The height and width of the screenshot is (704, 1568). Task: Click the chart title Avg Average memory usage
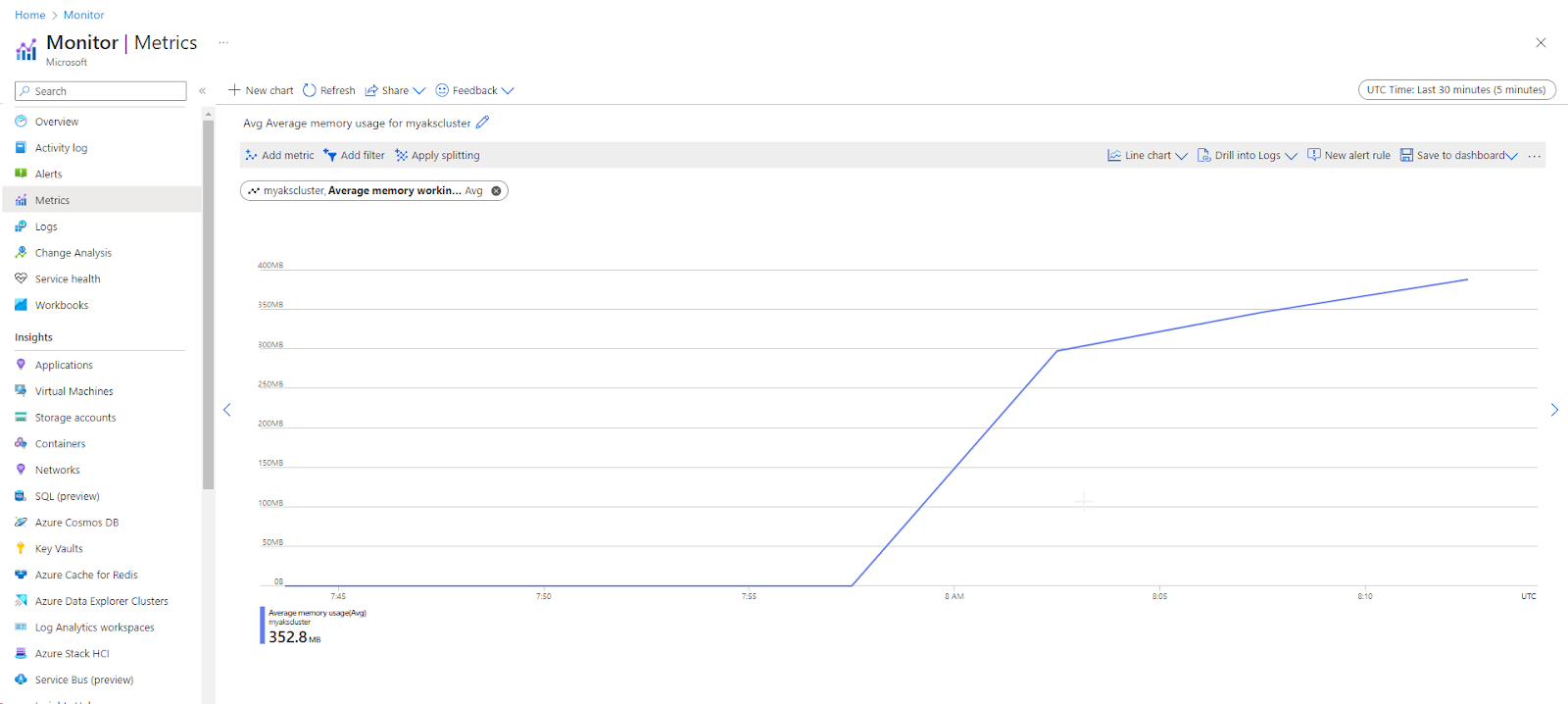[x=357, y=124]
